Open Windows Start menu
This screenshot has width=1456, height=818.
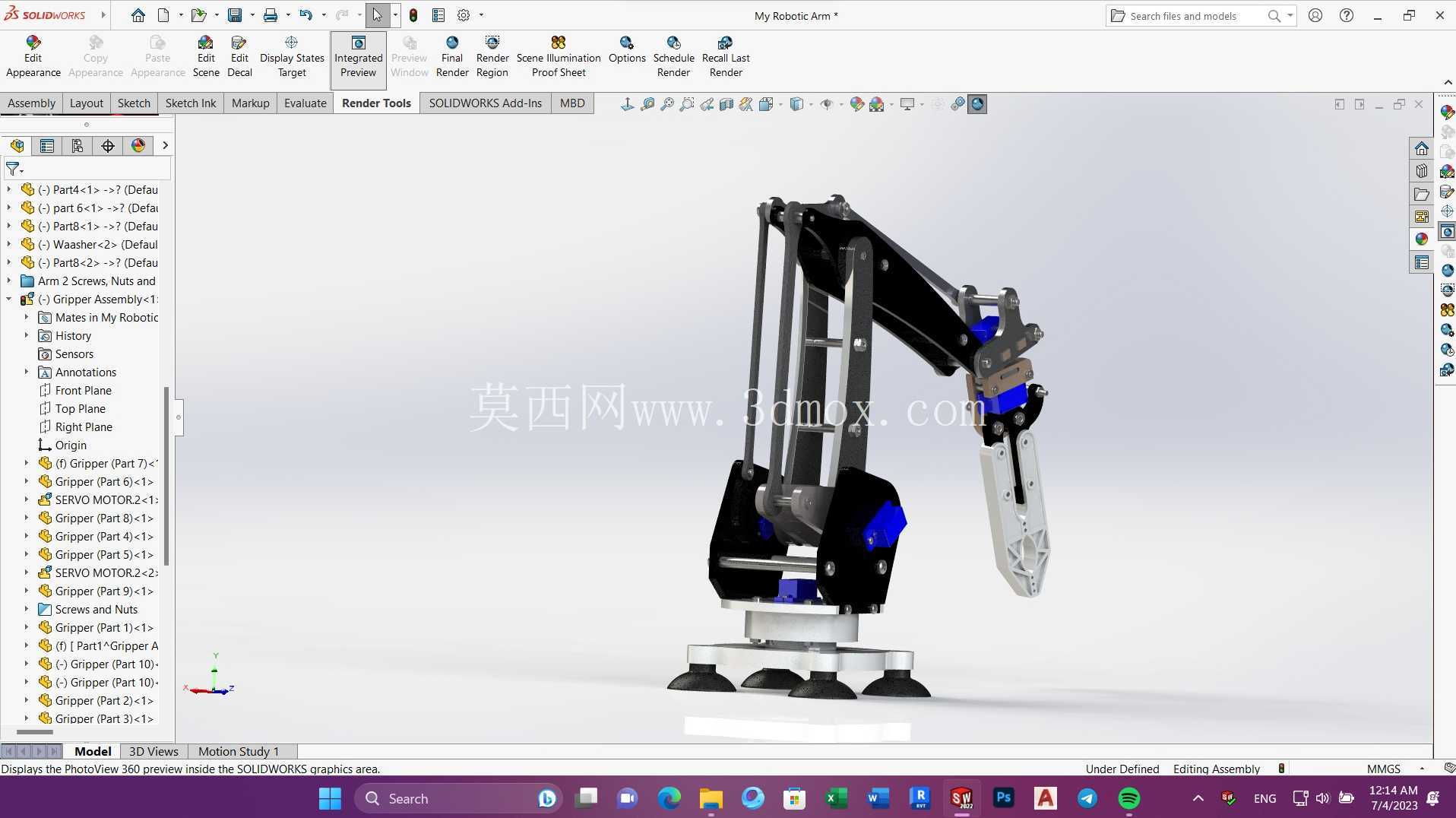[331, 798]
